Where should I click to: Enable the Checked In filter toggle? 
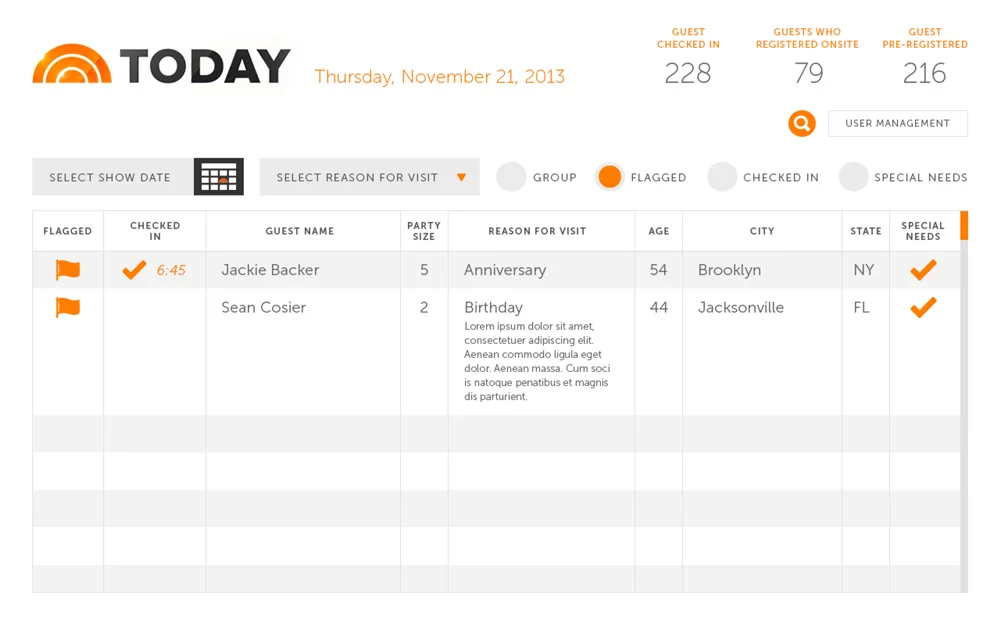[x=722, y=177]
